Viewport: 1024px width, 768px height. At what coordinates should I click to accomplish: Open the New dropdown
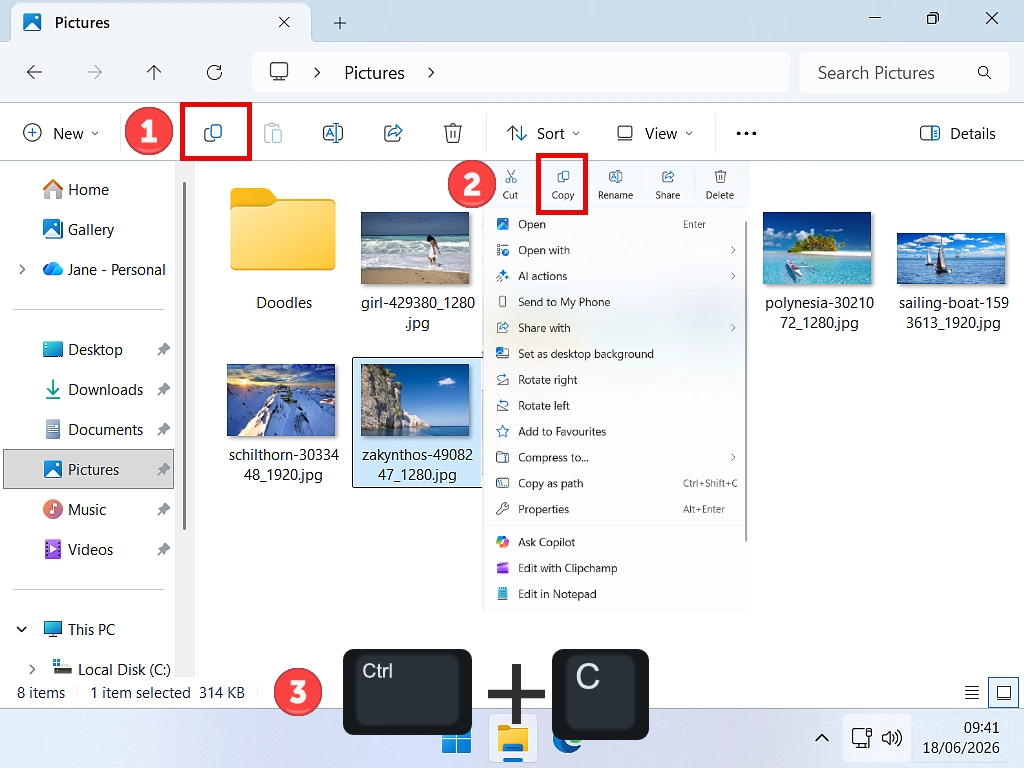tap(61, 133)
